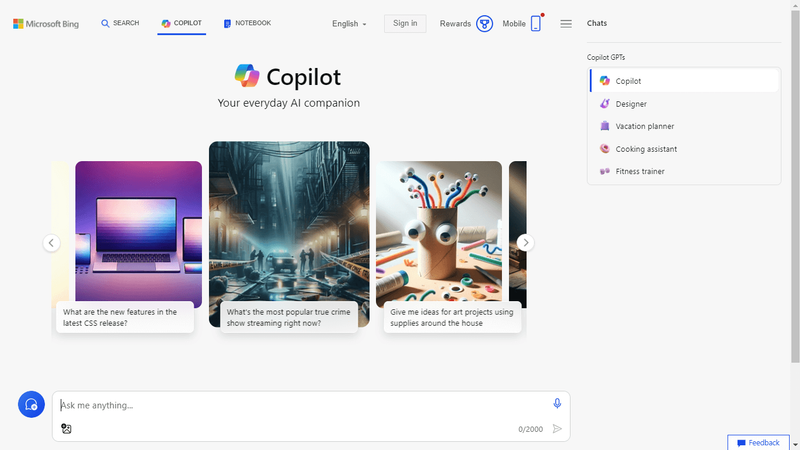Open the Rewards trophy icon

484,23
